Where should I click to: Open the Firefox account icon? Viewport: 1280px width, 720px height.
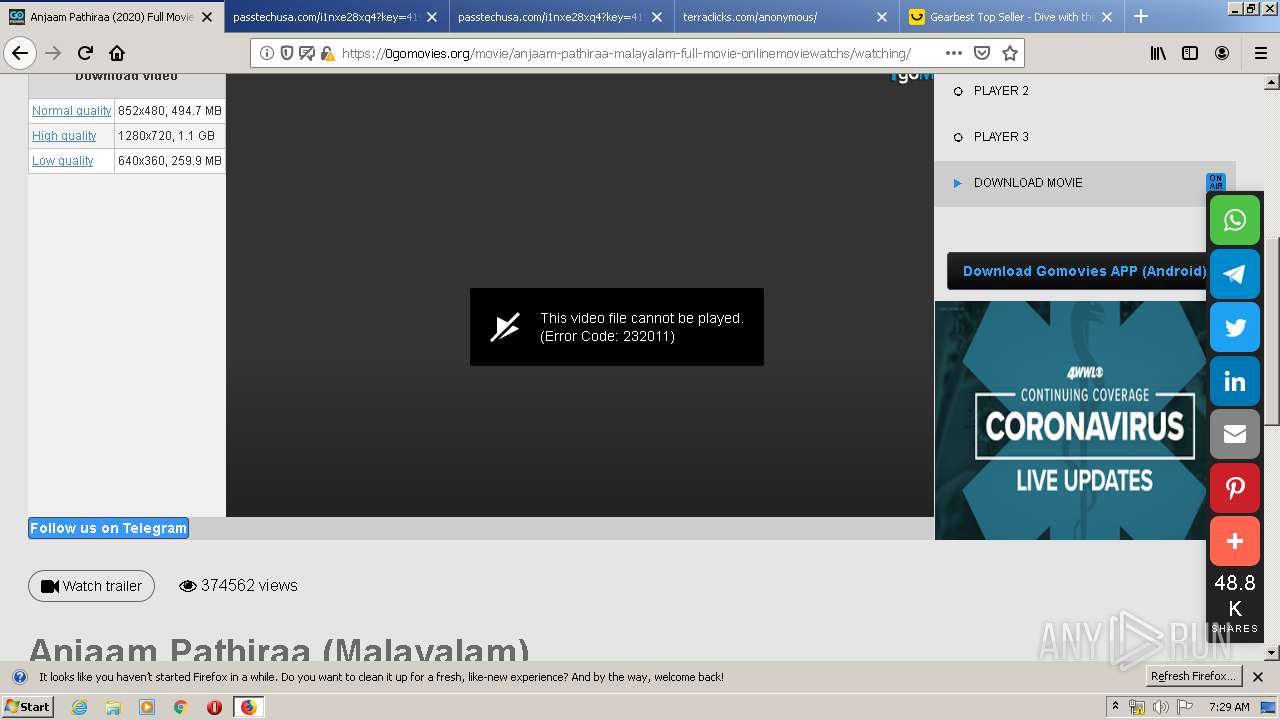click(x=1222, y=53)
